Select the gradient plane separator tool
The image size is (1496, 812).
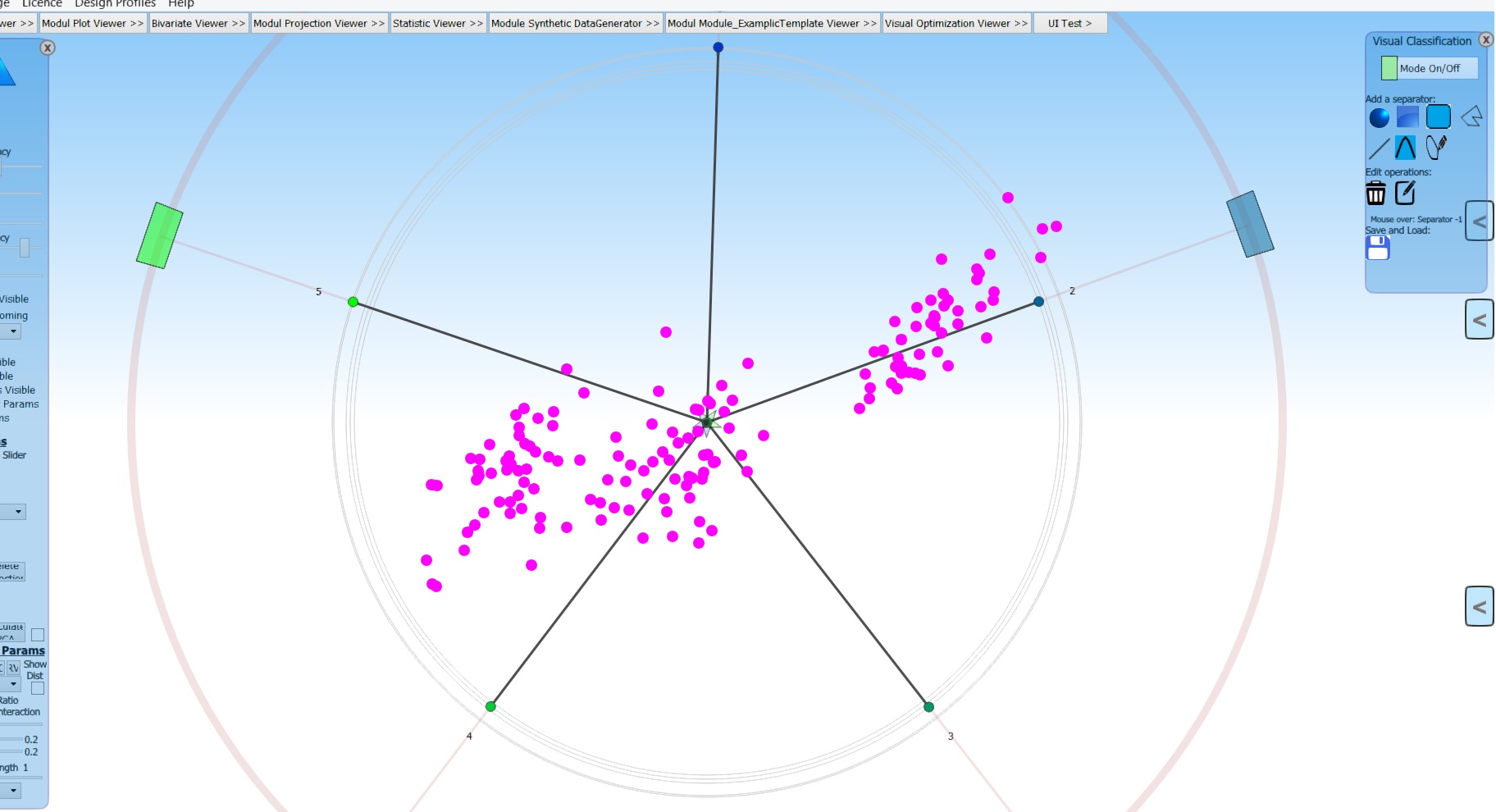[1407, 117]
